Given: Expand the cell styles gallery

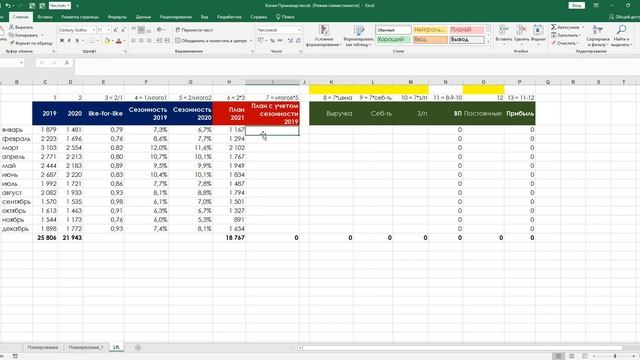Looking at the screenshot, I should tap(488, 42).
